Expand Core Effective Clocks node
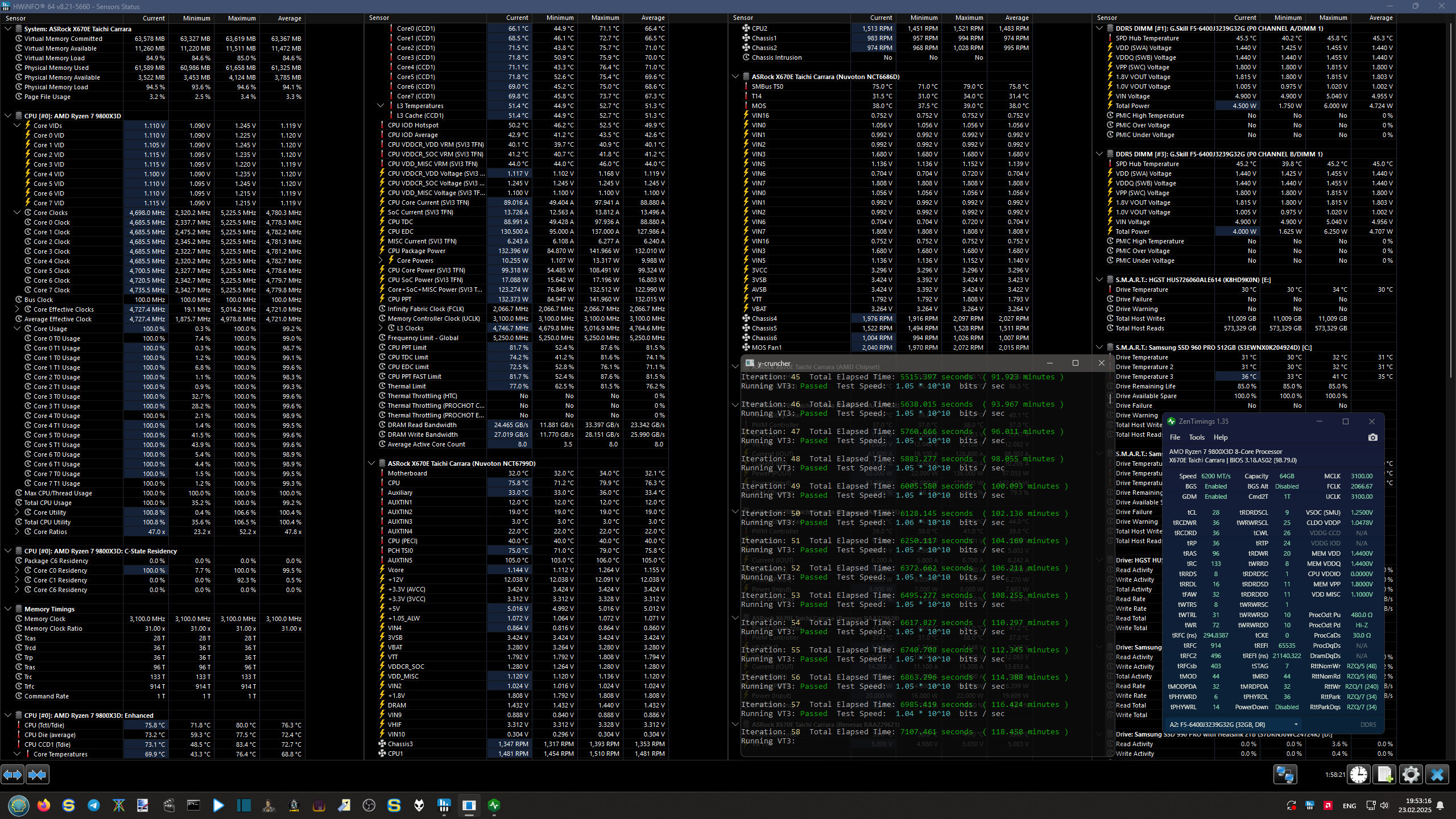1456x819 pixels. coord(17,309)
